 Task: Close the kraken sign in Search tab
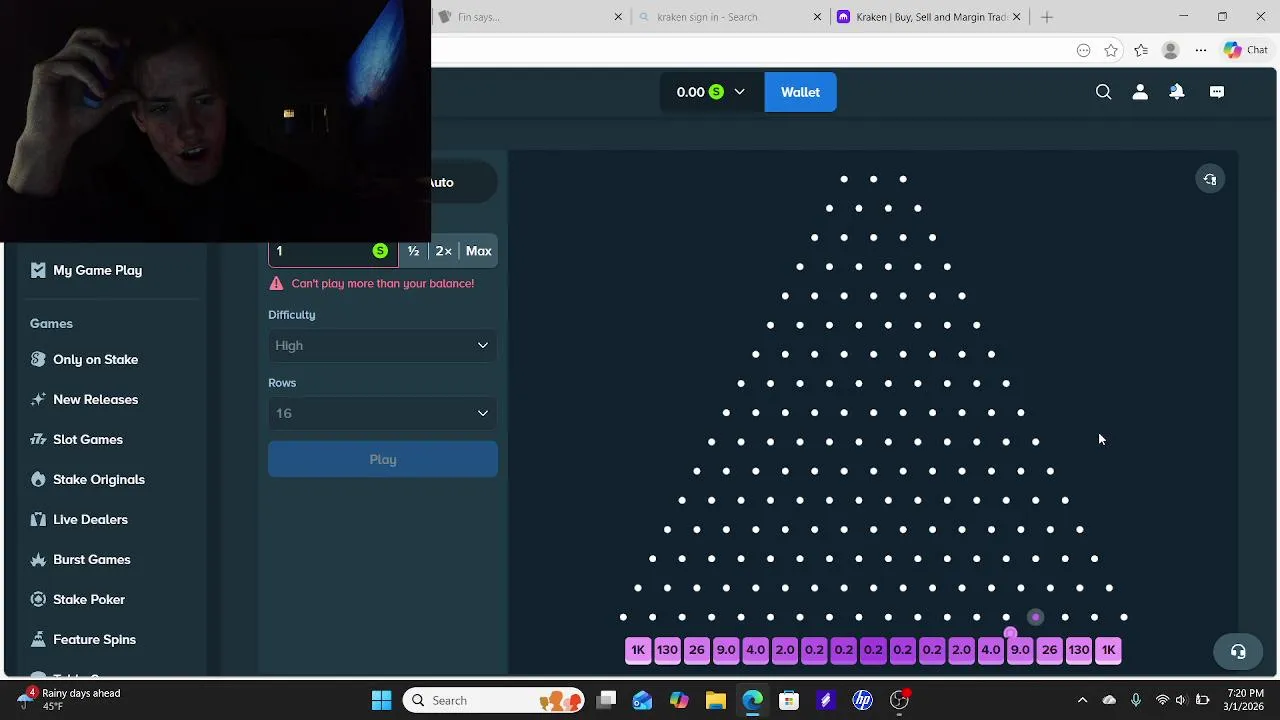(817, 17)
